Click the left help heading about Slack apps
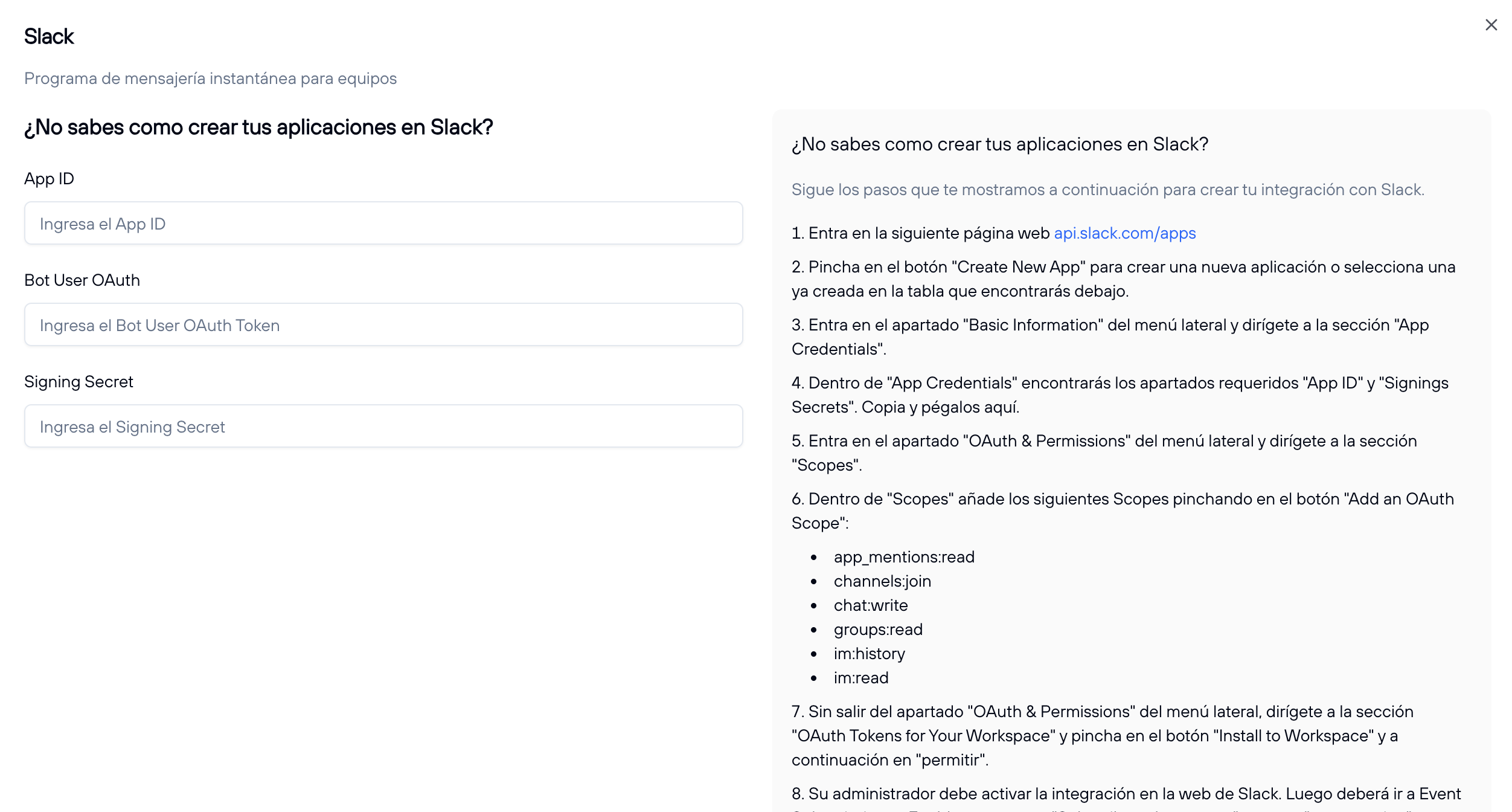Screen dimensions: 1512x812 [x=258, y=127]
